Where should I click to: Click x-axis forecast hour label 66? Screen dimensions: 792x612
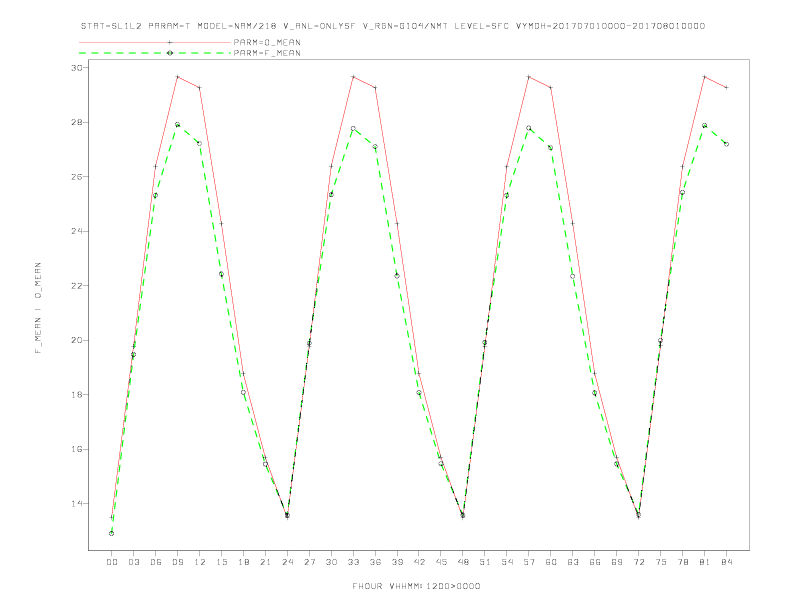pyautogui.click(x=595, y=562)
